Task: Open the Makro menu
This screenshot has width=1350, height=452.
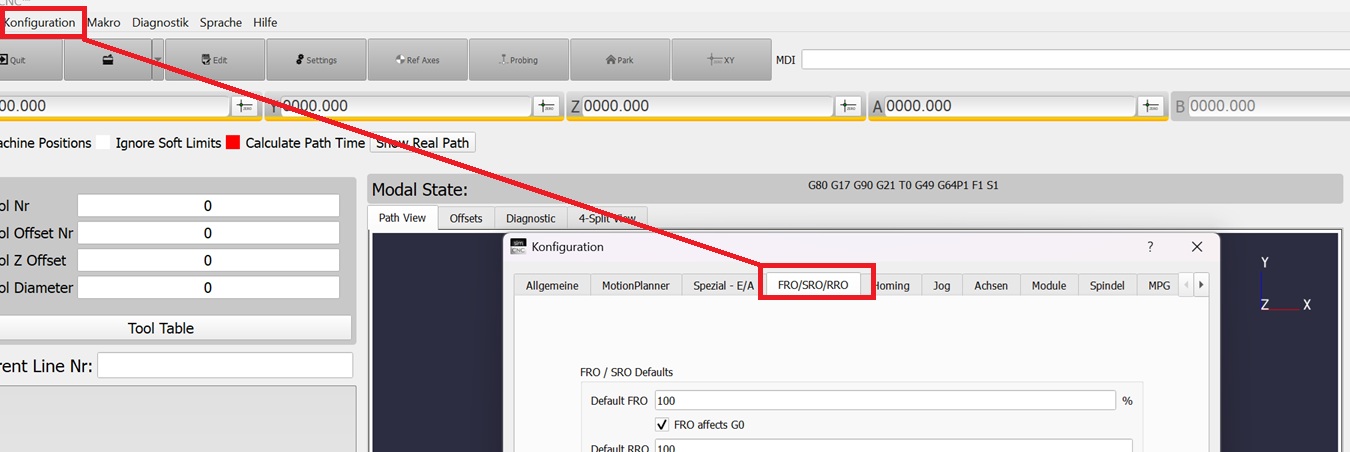Action: click(103, 22)
